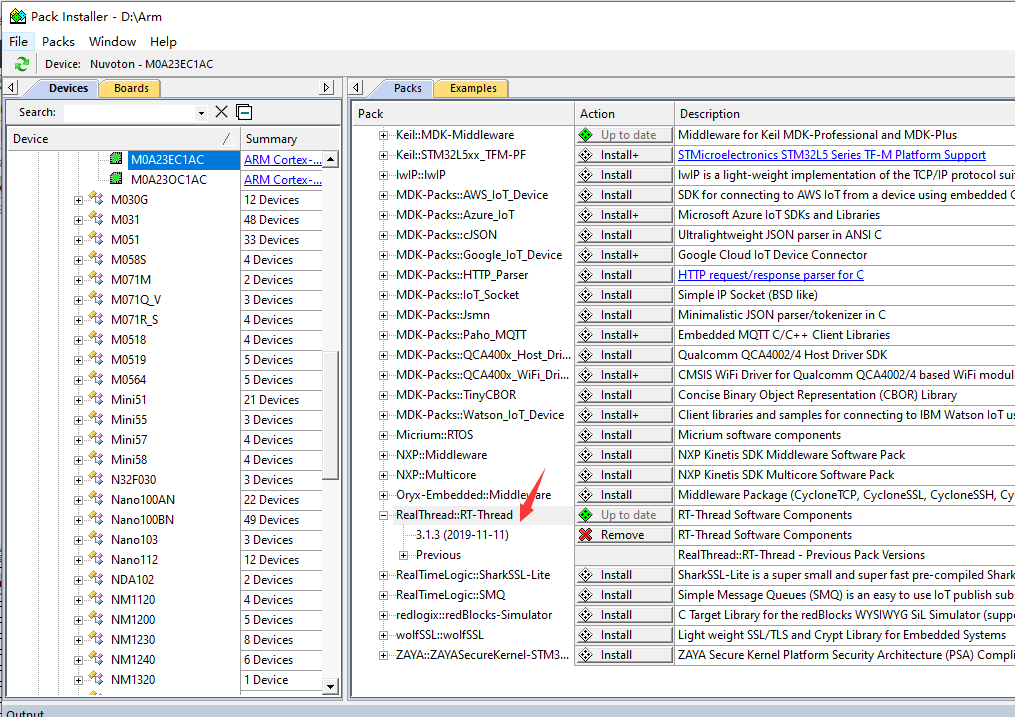Screen dimensions: 1015x717
Task: Select the Devices tab
Action: click(68, 88)
